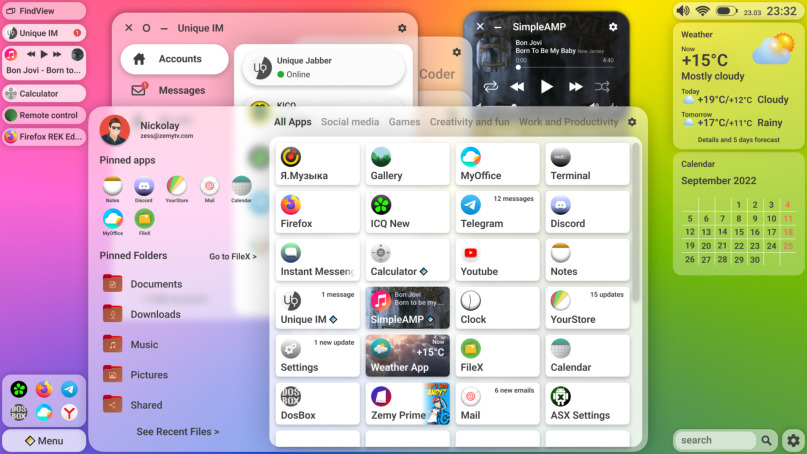The width and height of the screenshot is (807, 454).
Task: Open Youtube app tile
Action: point(498,260)
